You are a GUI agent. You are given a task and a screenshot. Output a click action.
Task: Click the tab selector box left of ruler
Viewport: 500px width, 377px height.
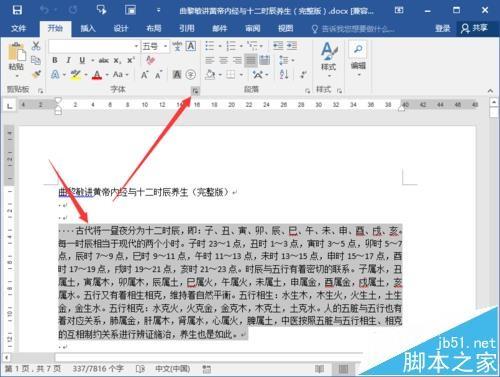coord(10,106)
